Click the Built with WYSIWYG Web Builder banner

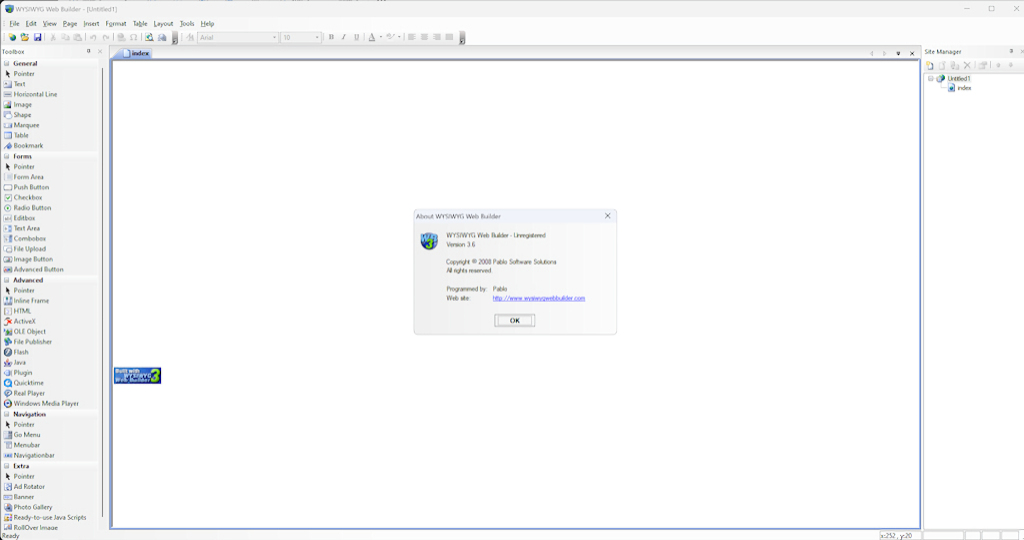(138, 375)
